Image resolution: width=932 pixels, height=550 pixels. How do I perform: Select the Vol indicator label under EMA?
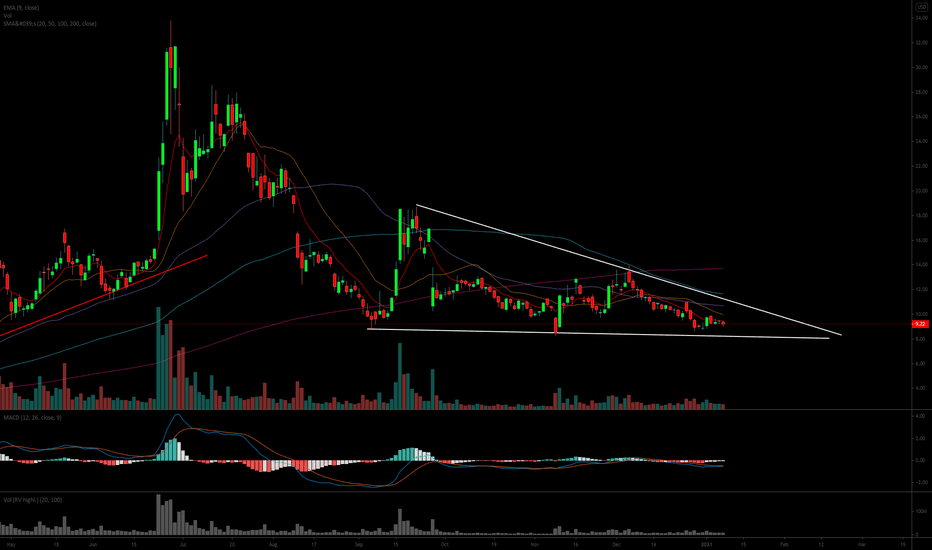7,15
